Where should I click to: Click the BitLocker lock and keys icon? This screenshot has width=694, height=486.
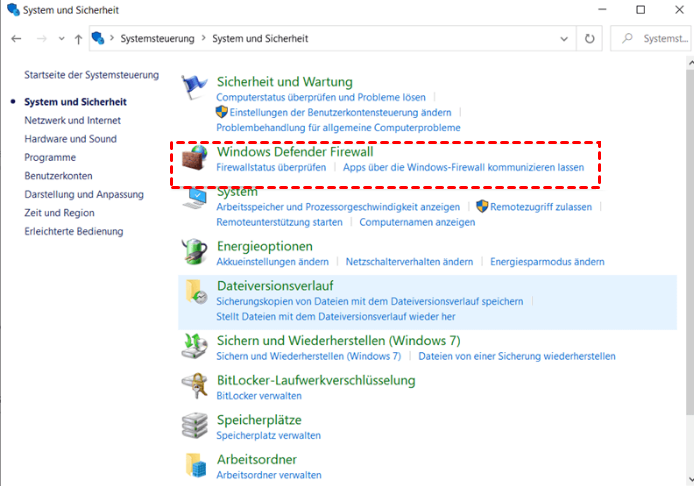(194, 386)
